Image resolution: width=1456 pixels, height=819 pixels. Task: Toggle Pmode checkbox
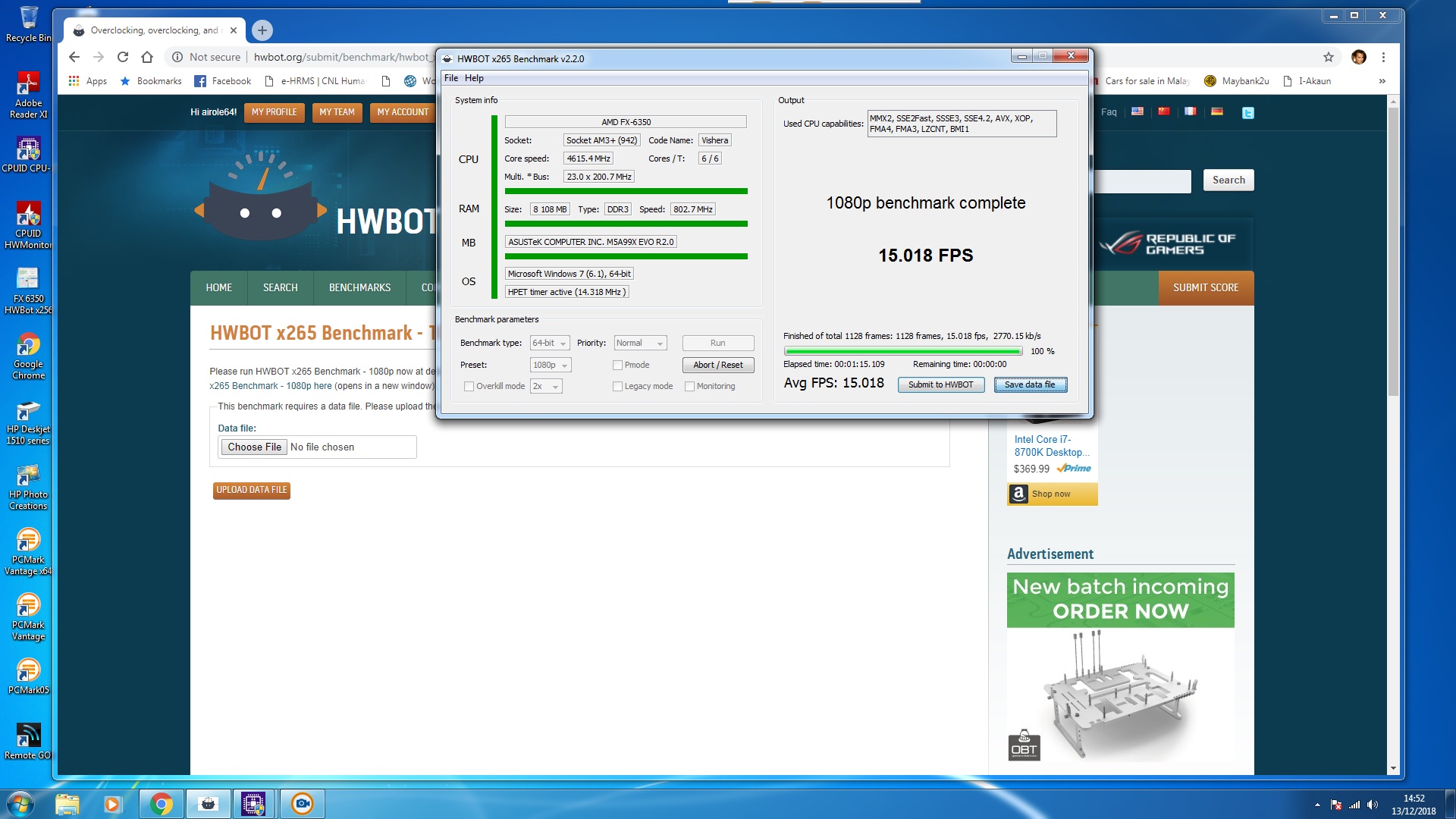click(617, 366)
